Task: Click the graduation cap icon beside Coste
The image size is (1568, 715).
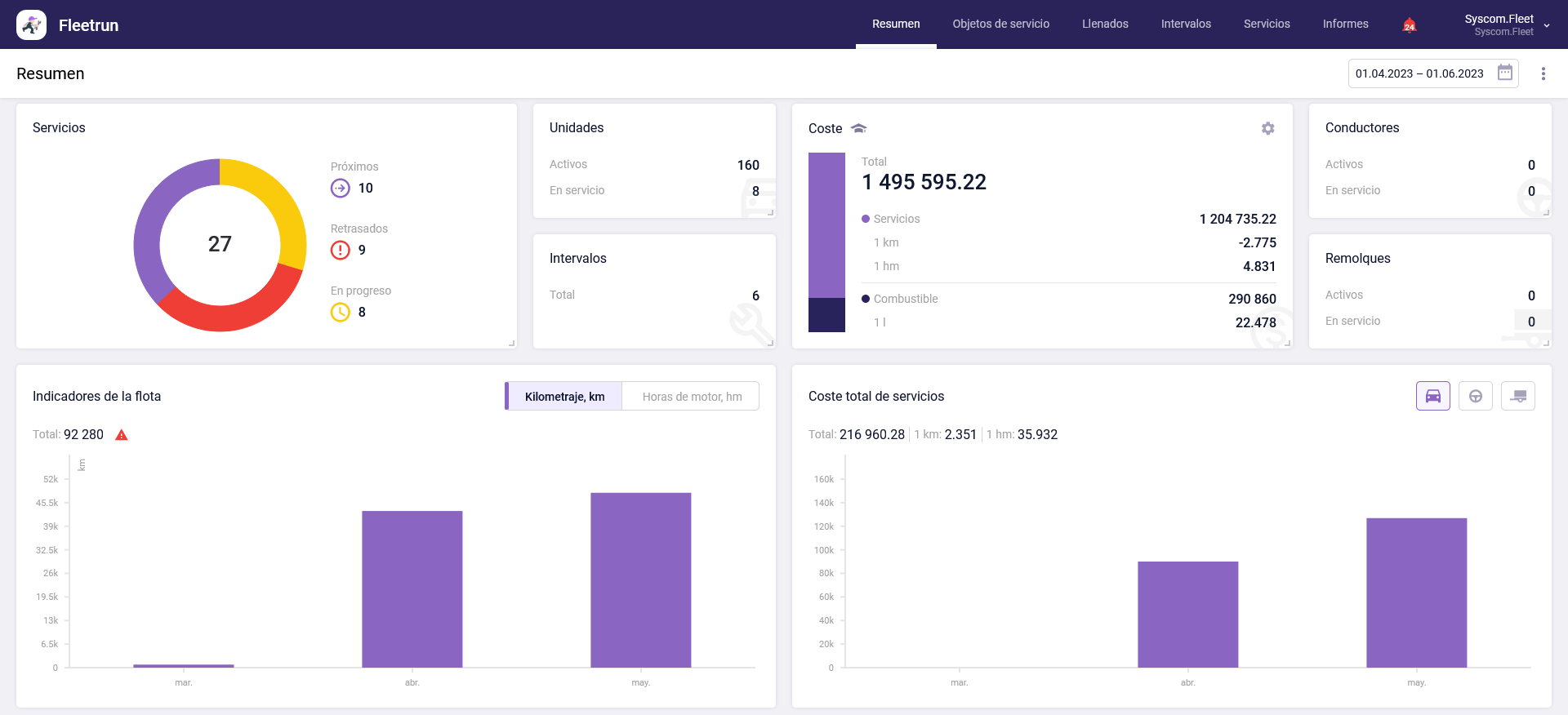Action: (858, 128)
